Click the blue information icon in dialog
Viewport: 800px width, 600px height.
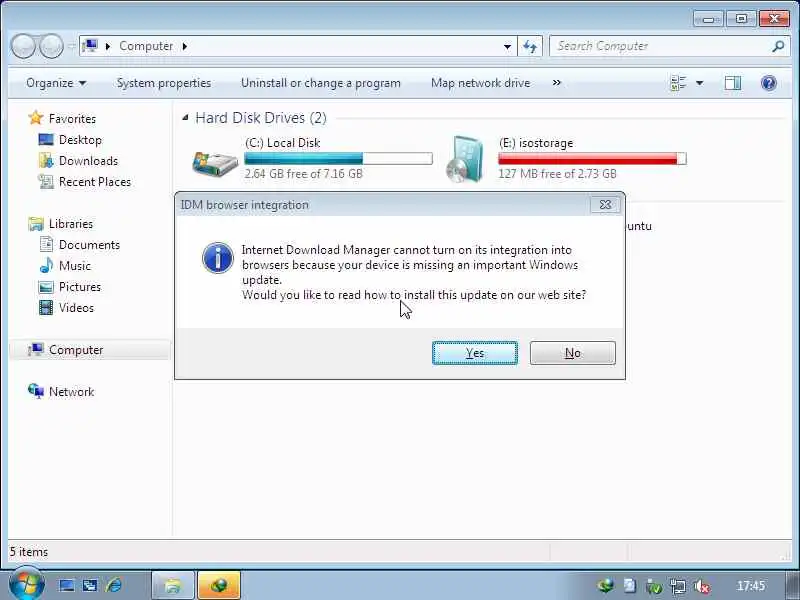pos(218,258)
